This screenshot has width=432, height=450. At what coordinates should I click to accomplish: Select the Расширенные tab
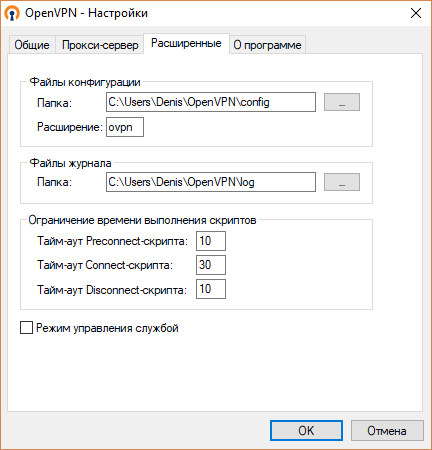pyautogui.click(x=186, y=43)
